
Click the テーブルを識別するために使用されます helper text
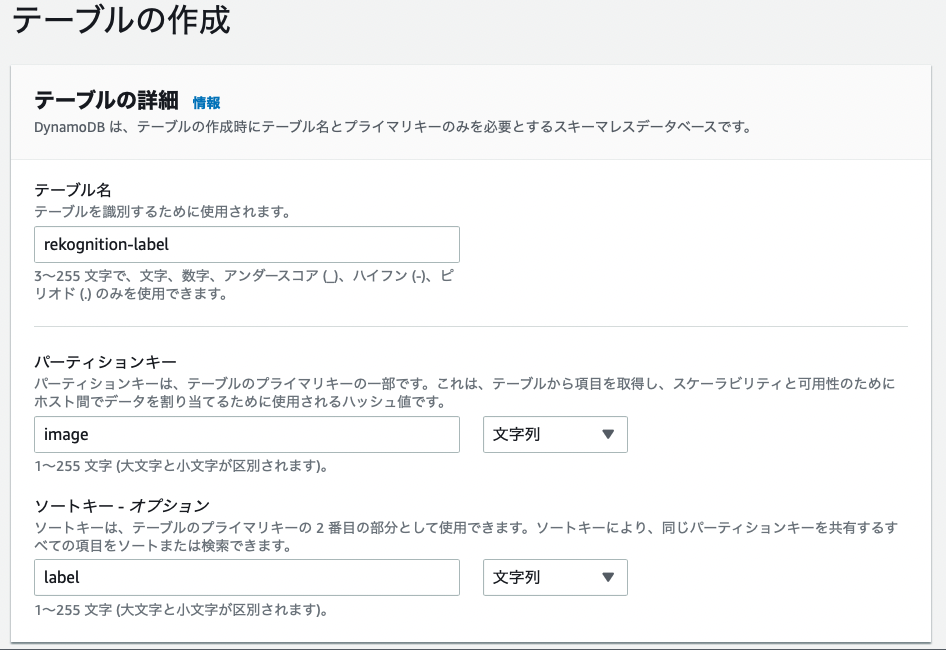[162, 212]
